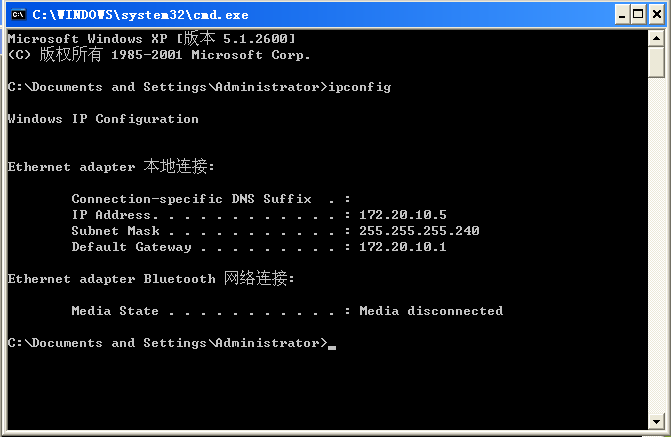Click the Ethernet adapter Bluetooth 网络连接 line
Viewport: 671px width, 437px height.
click(151, 278)
